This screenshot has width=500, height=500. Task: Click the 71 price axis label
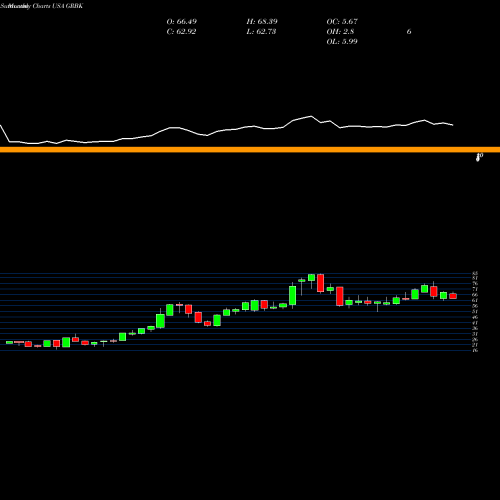point(475,289)
